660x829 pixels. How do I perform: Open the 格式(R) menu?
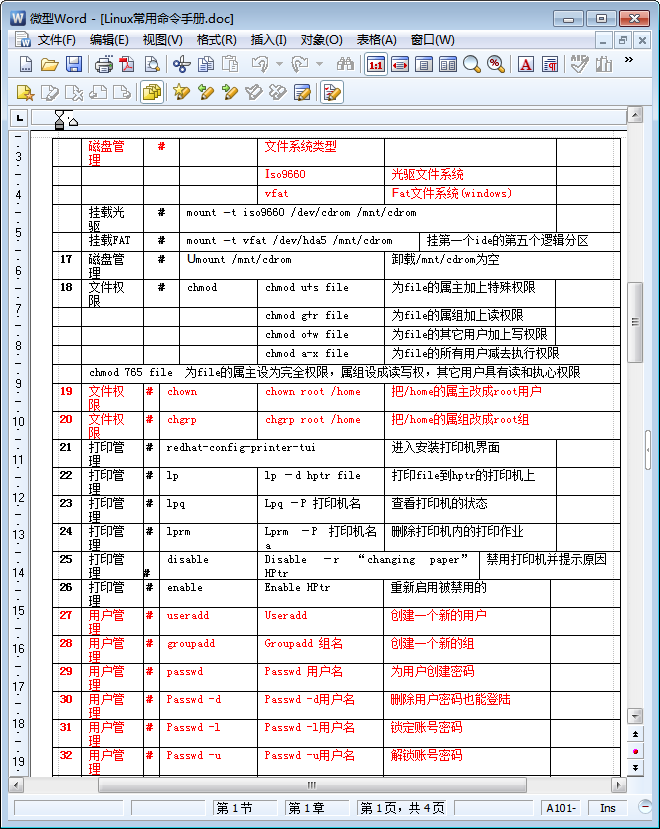(217, 40)
